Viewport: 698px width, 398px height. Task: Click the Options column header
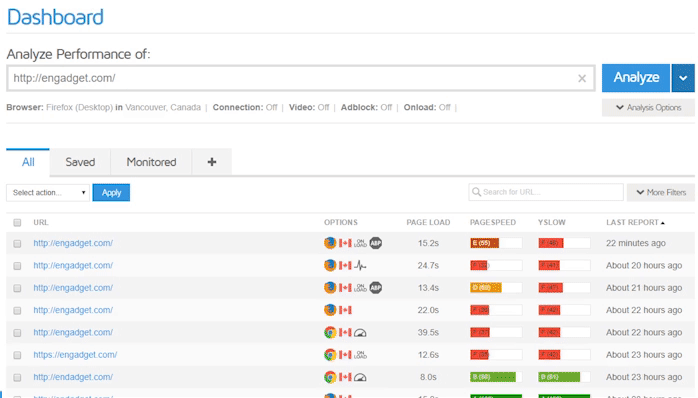tap(341, 222)
